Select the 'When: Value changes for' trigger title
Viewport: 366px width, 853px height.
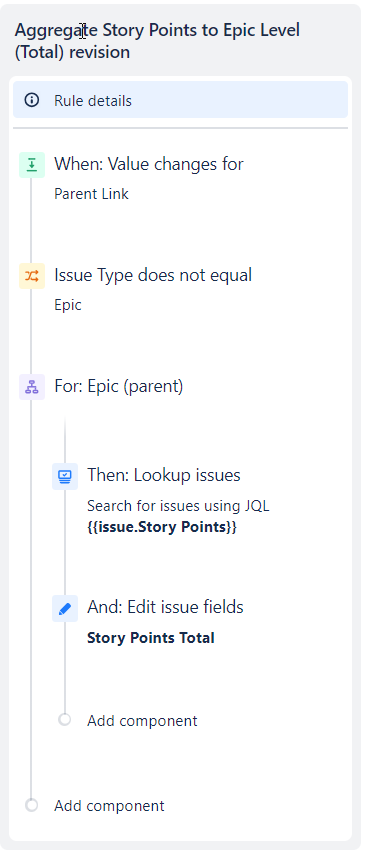point(148,164)
